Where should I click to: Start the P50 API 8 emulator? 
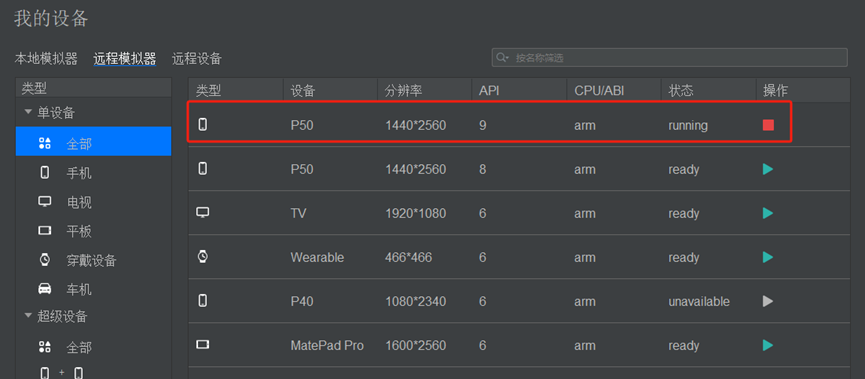768,169
